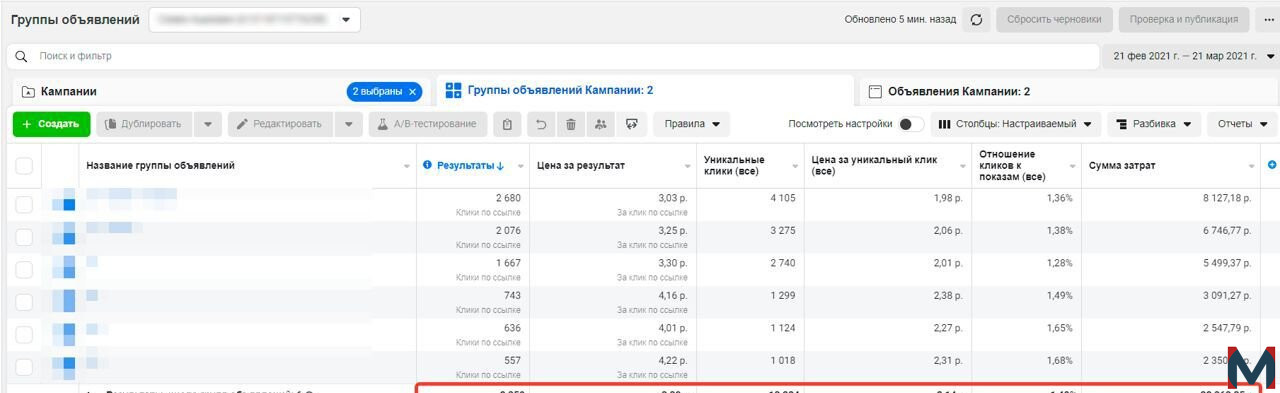Click the green Создать button
Screen dimensions: 1280x393
51,124
